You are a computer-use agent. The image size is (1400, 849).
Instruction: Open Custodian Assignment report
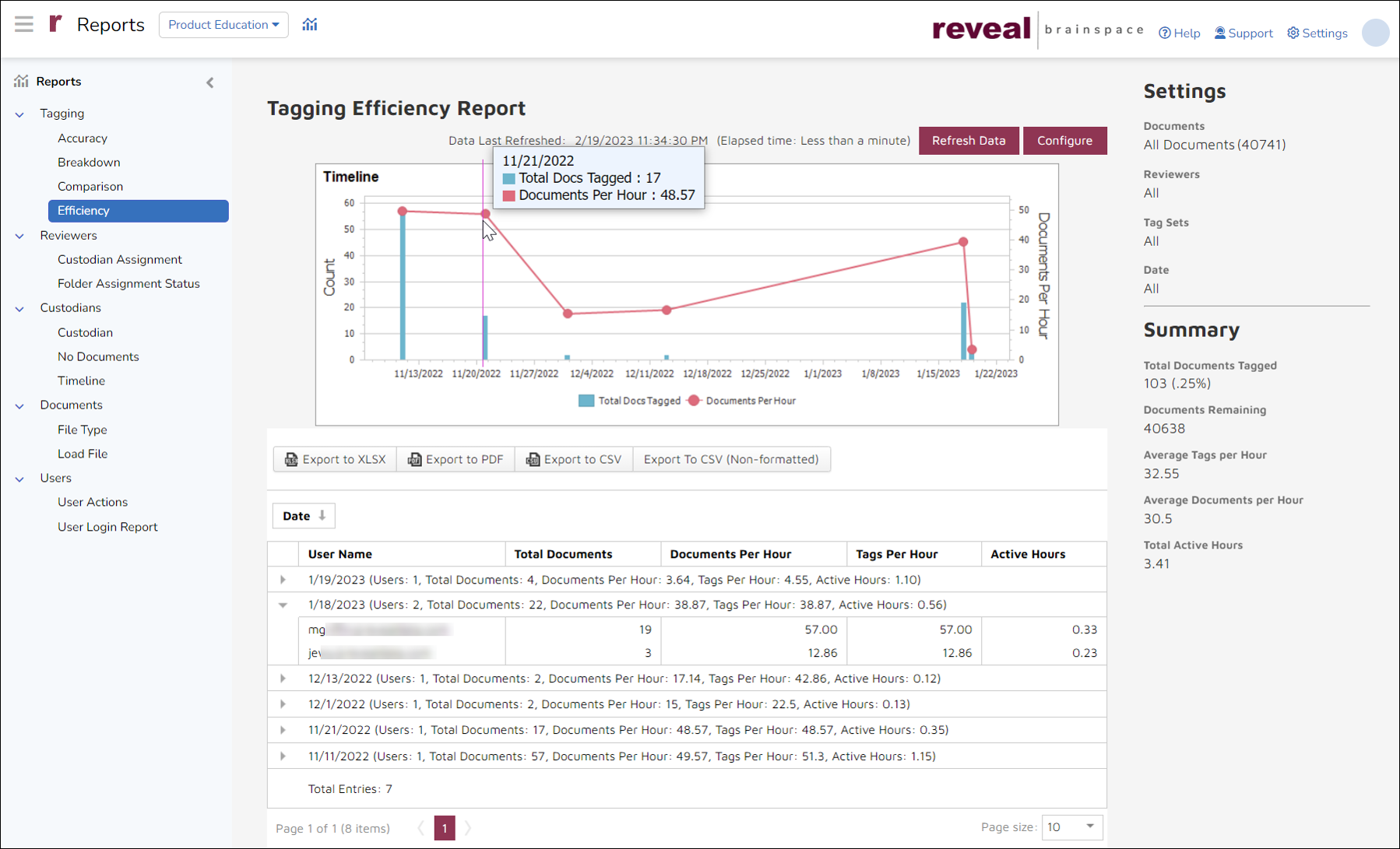(x=120, y=260)
